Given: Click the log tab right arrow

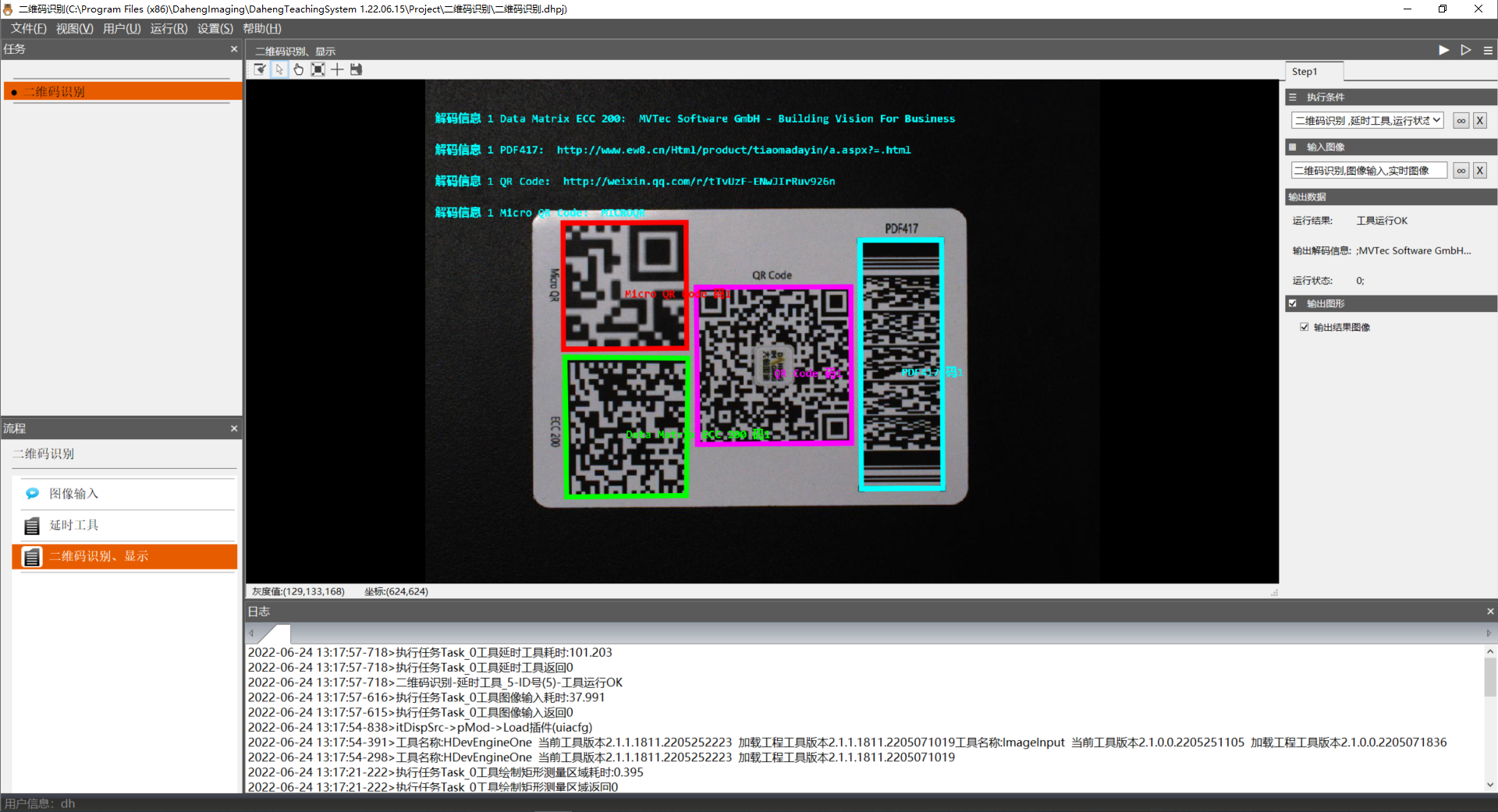Looking at the screenshot, I should click(1489, 633).
